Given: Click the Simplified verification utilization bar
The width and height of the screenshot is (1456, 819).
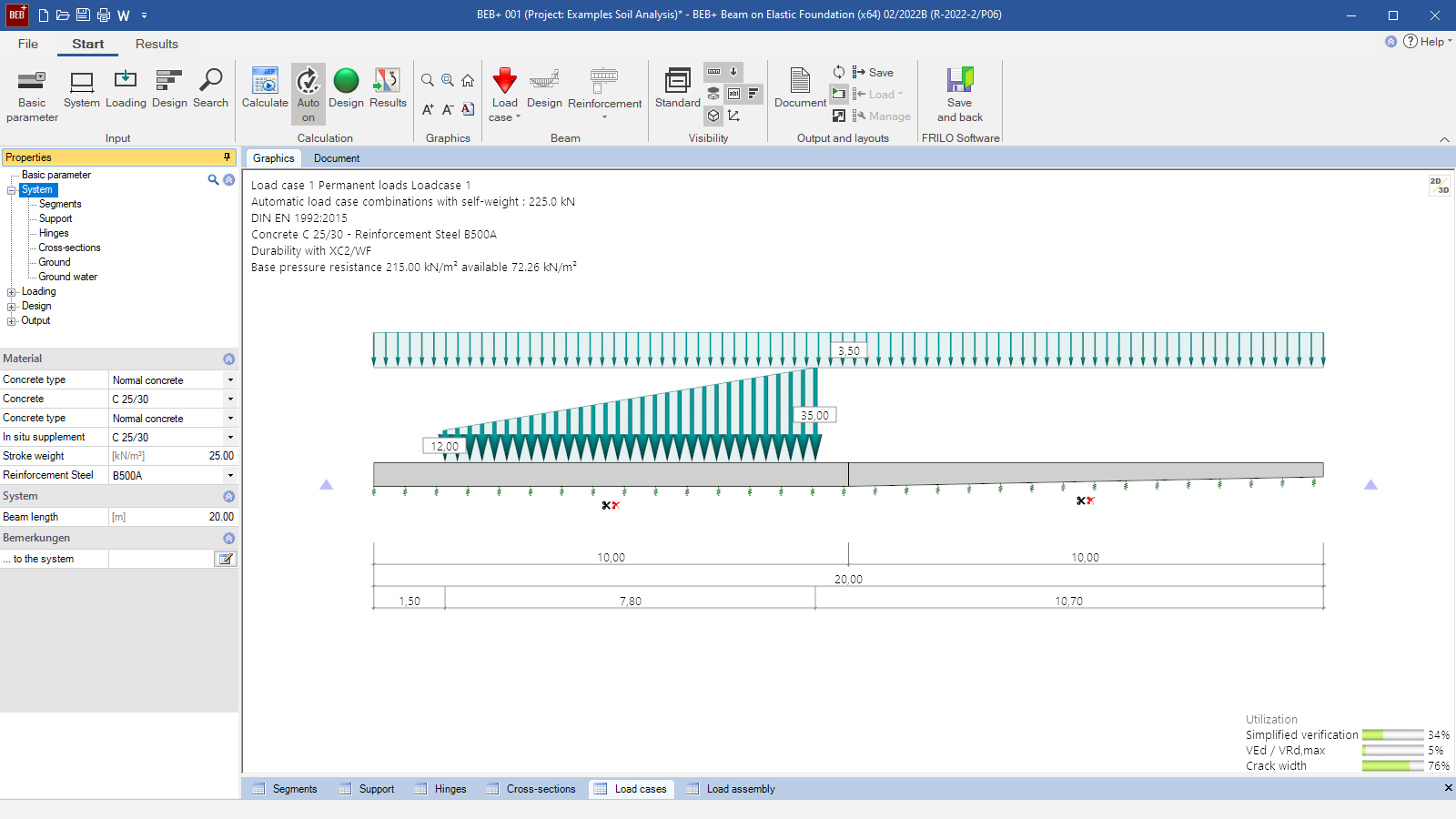Looking at the screenshot, I should (x=1392, y=735).
